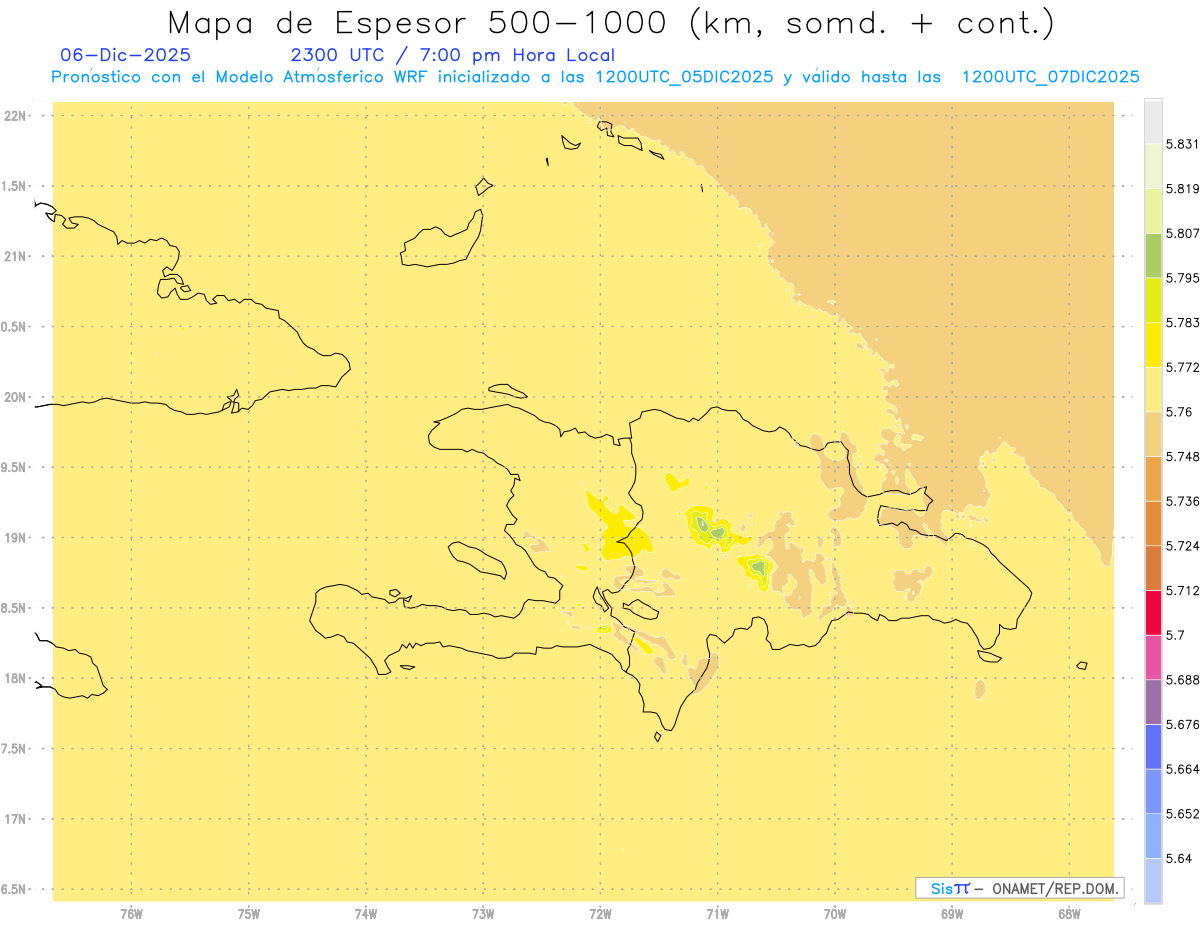Screen dimensions: 1200x927
Task: Click the '6.5N' latitude label
Action: pyautogui.click(x=14, y=889)
